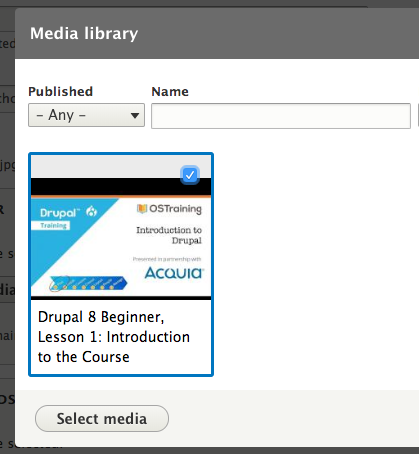Click the Published filter label
Screen dimensions: 419x454
pos(60,91)
